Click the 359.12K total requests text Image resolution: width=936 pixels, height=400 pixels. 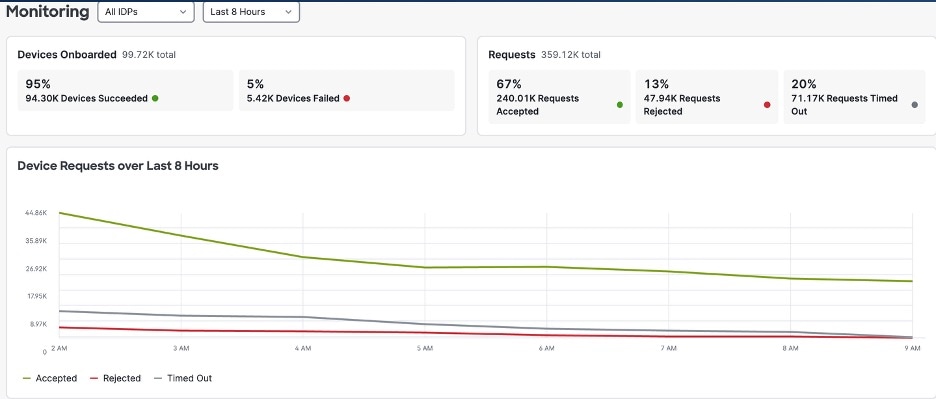[x=571, y=55]
